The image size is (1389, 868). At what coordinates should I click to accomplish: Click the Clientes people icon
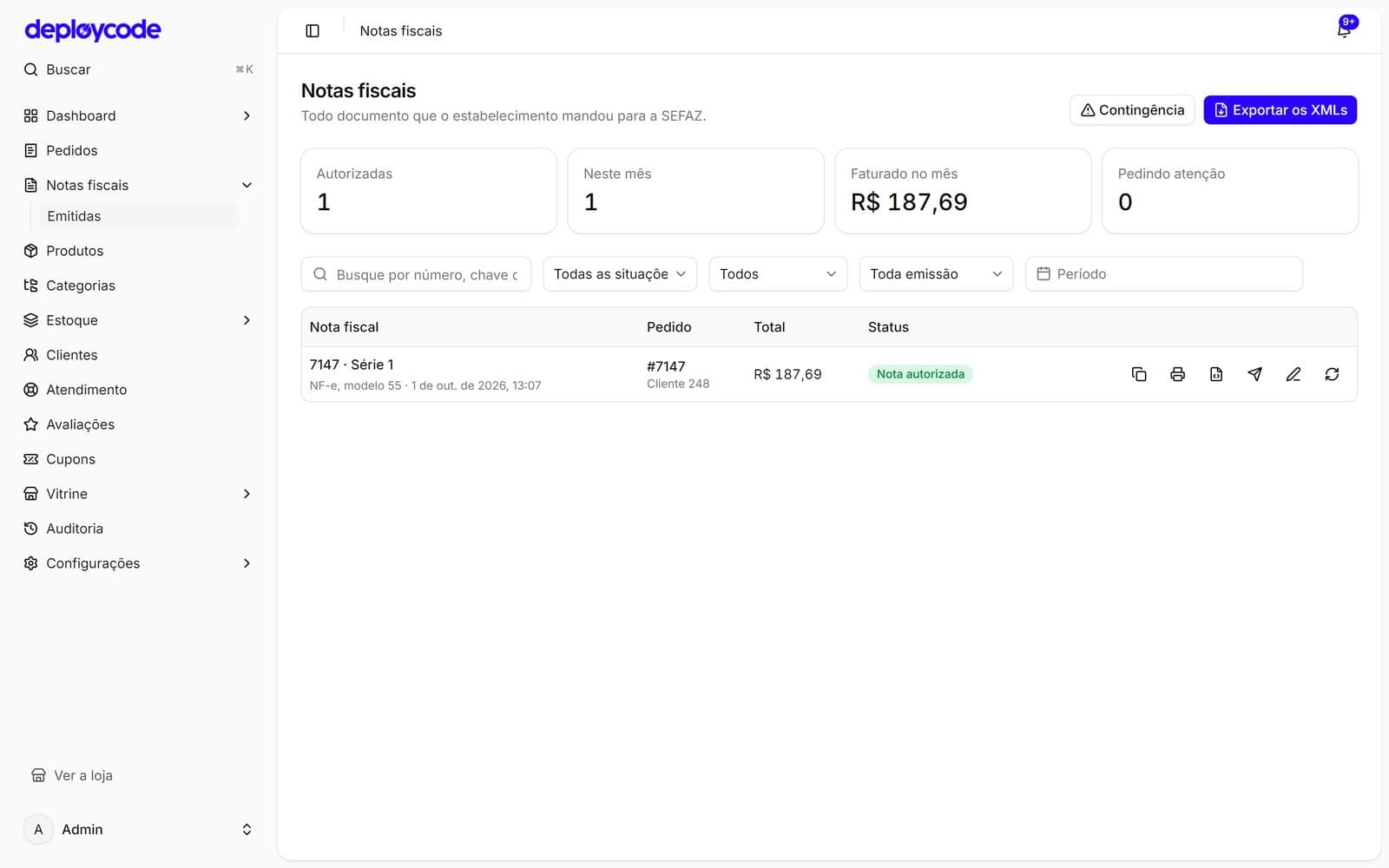[x=31, y=355]
